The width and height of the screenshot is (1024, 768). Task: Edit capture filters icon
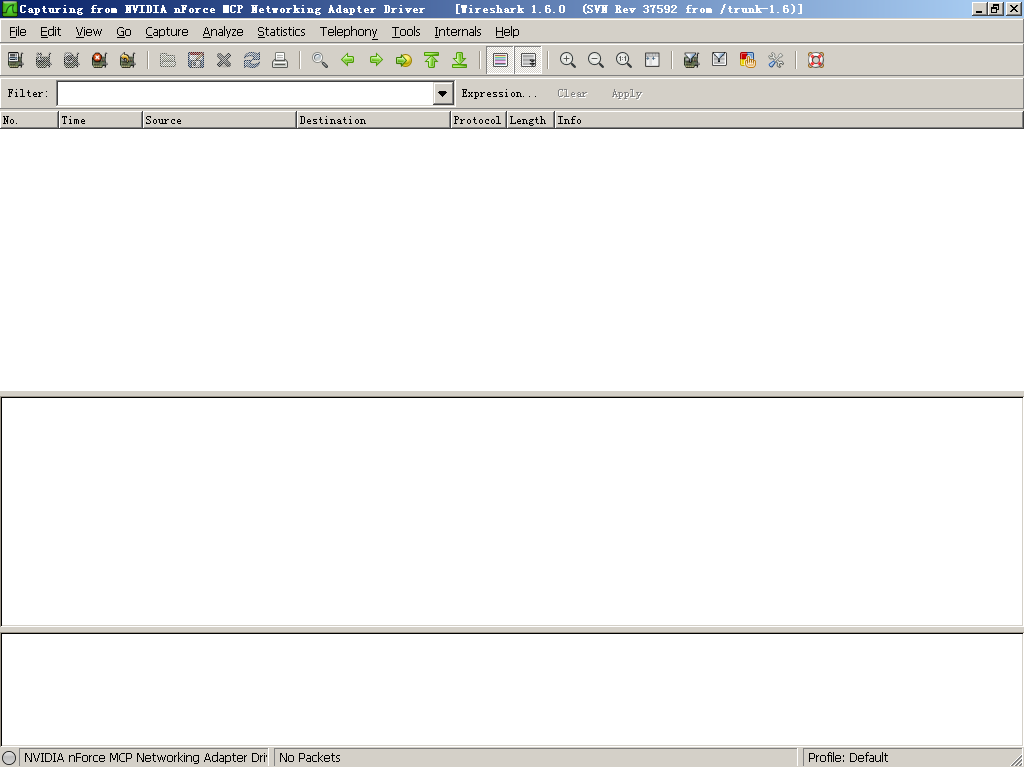click(692, 60)
